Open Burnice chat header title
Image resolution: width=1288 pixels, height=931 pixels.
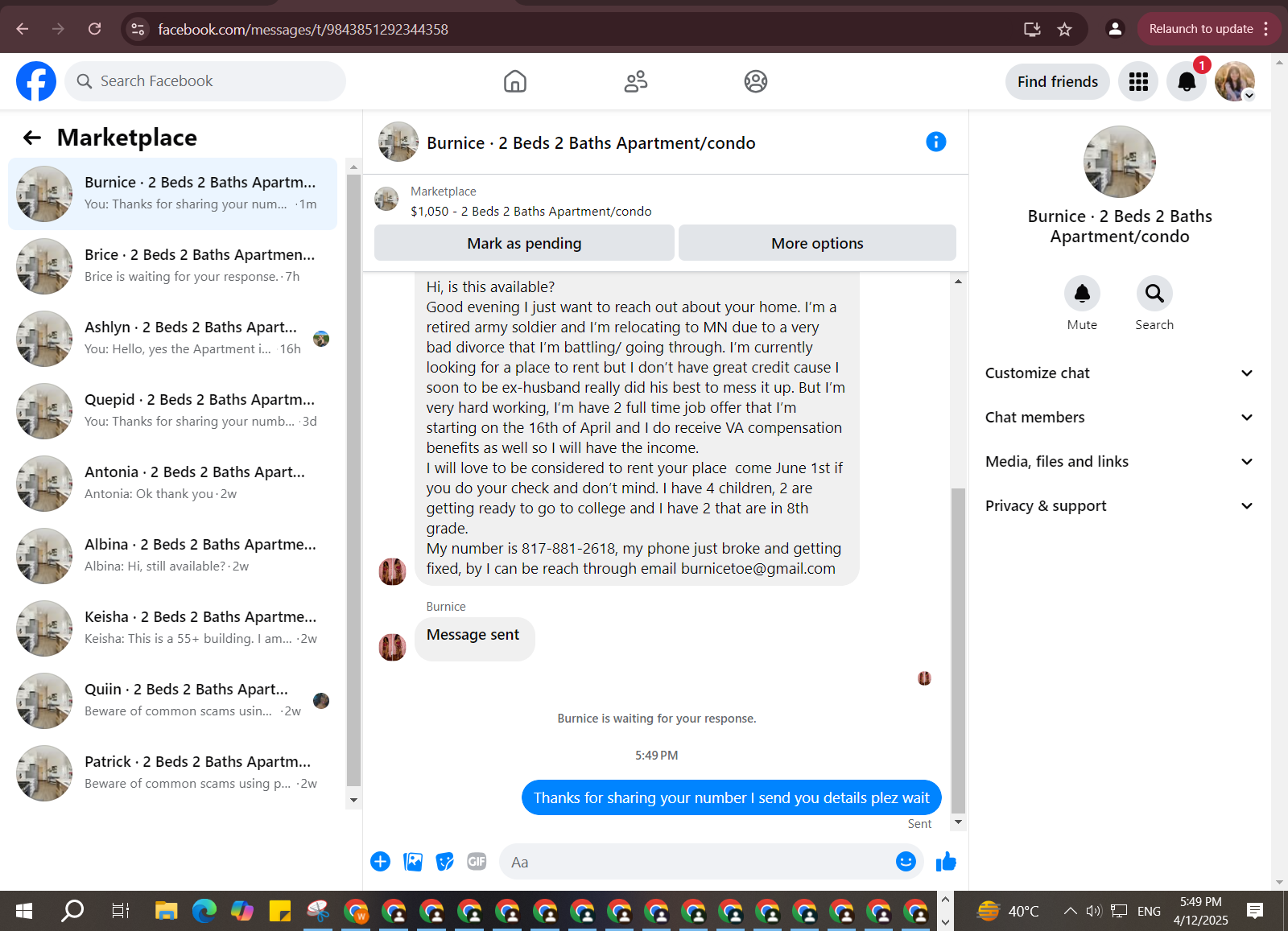591,143
